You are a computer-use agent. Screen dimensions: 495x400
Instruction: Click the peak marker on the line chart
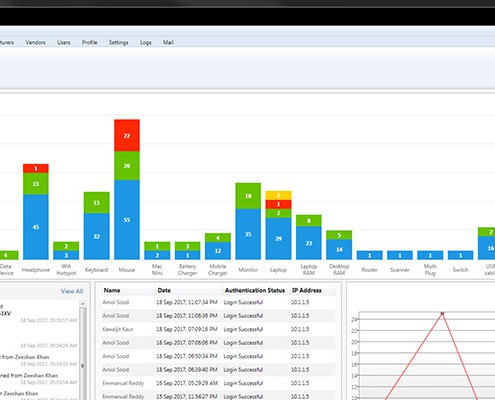[x=442, y=313]
